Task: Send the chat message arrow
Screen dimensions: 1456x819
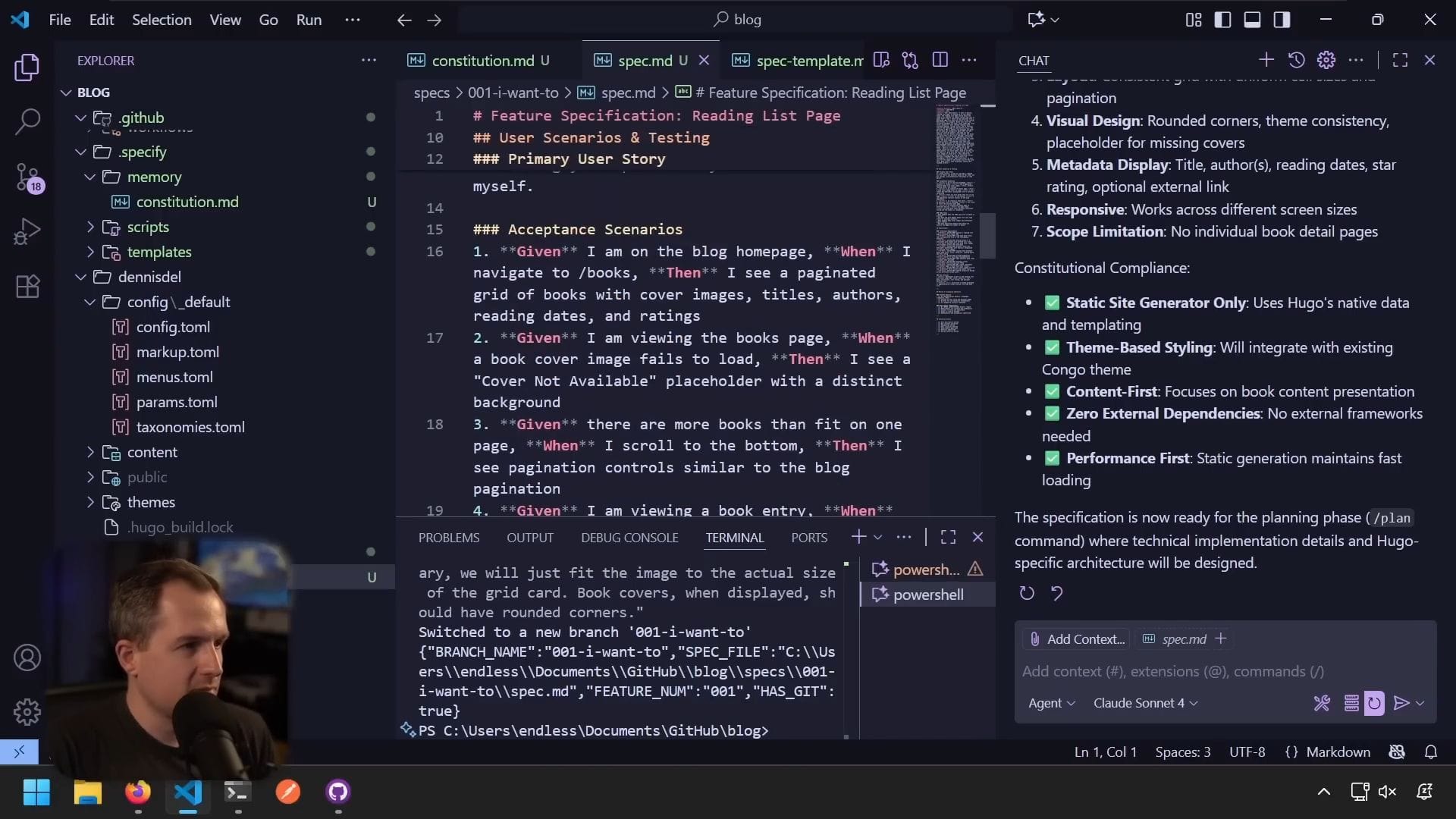Action: [x=1401, y=703]
